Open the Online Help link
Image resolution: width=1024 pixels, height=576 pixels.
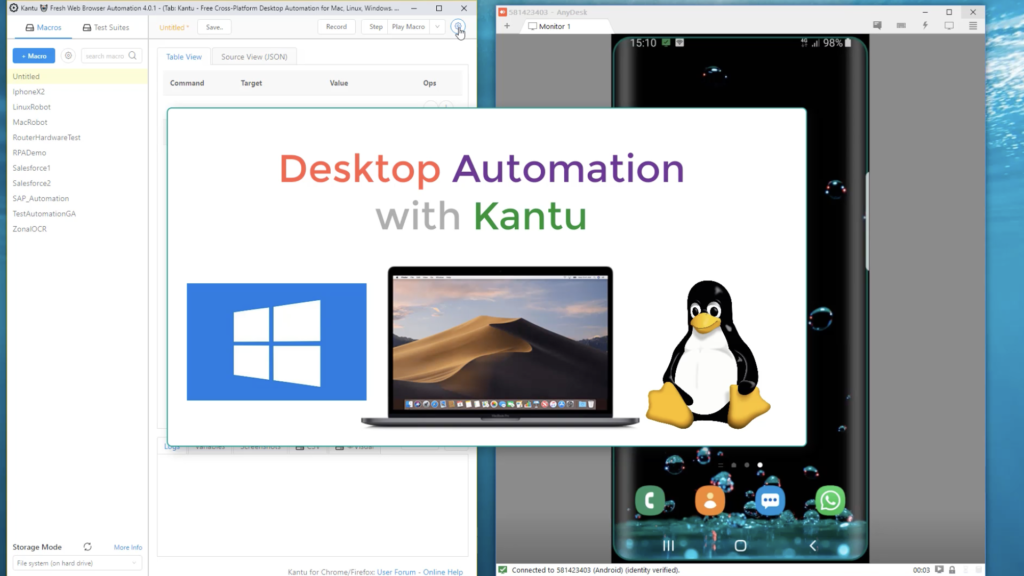[x=443, y=572]
